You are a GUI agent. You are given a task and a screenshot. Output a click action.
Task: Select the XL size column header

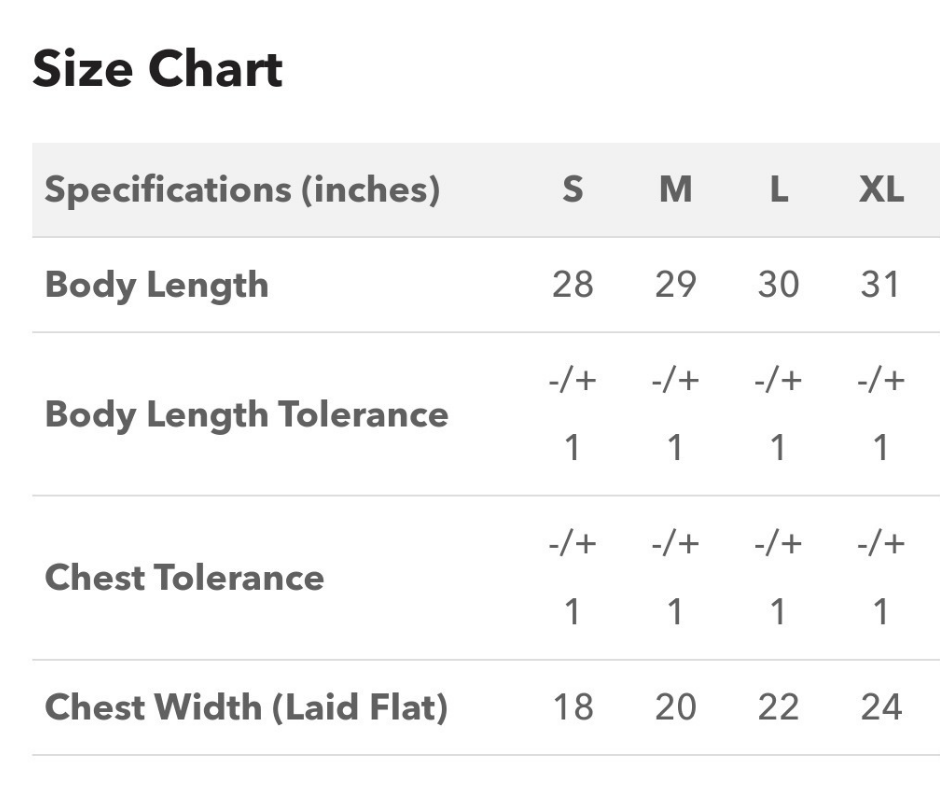(x=880, y=190)
